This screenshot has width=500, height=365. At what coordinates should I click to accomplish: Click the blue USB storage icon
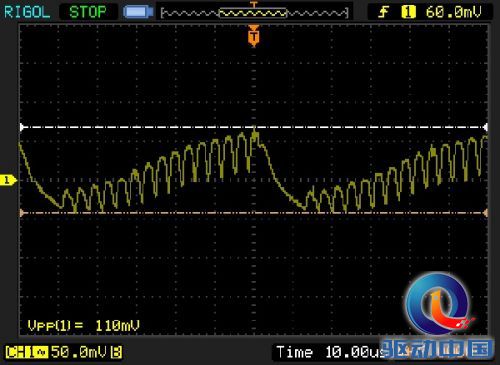(x=138, y=12)
